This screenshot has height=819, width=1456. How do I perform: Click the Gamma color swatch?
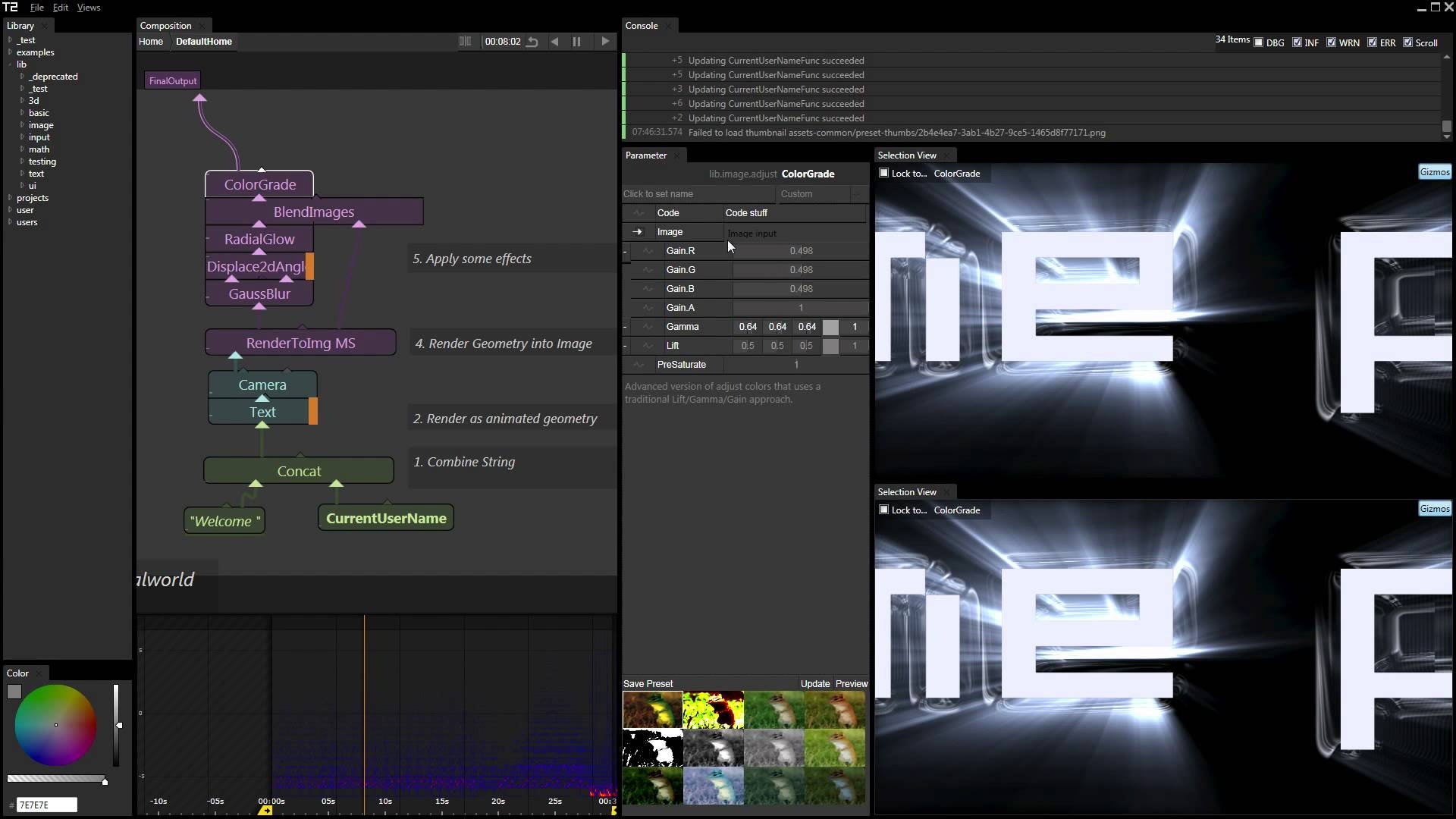click(x=831, y=327)
